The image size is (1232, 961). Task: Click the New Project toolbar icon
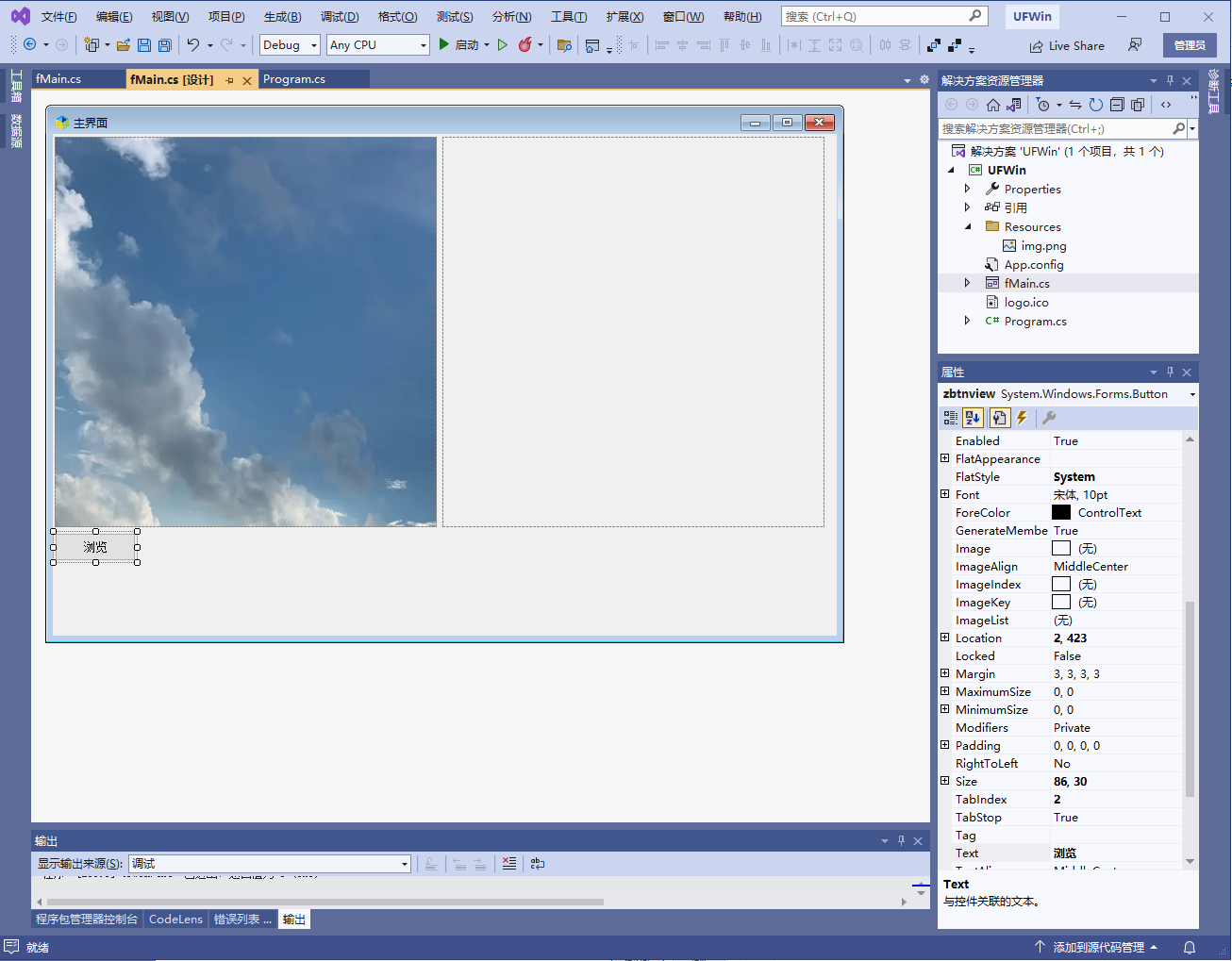[92, 44]
